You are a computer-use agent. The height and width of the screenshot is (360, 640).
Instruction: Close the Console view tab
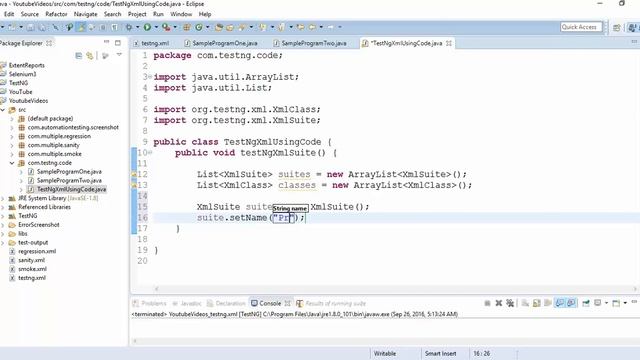click(x=287, y=303)
